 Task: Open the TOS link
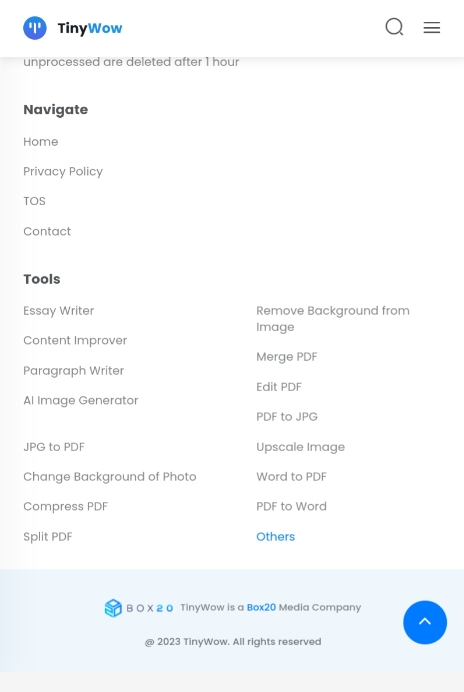pyautogui.click(x=34, y=201)
